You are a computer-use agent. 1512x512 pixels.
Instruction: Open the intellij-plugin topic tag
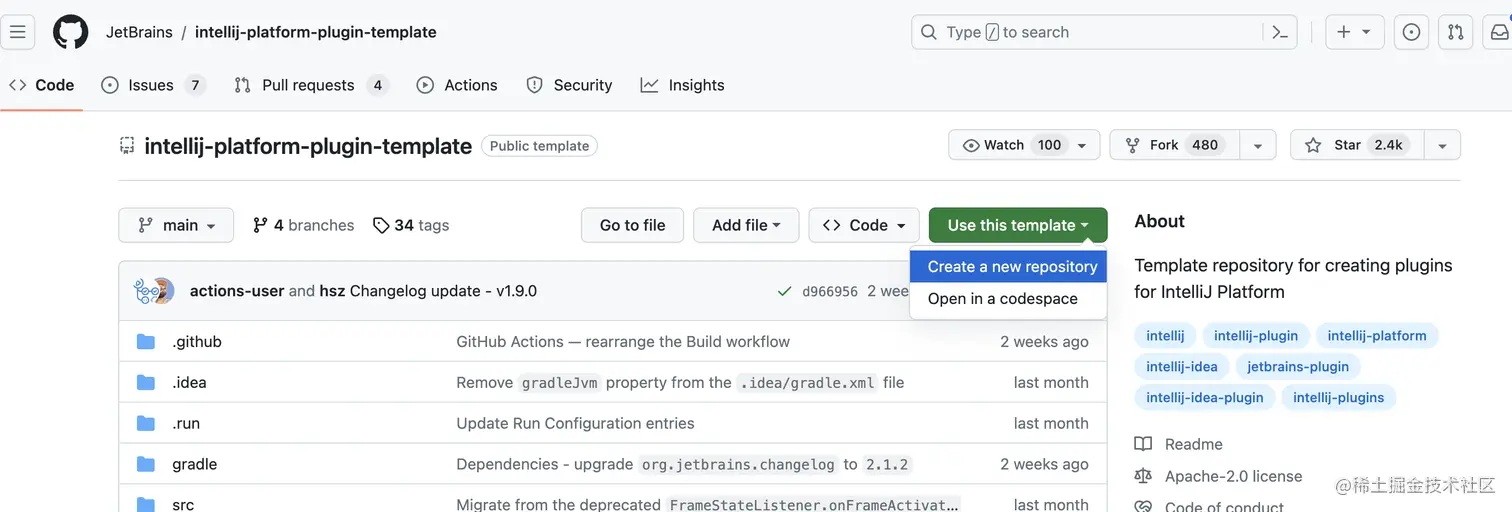[1256, 336]
